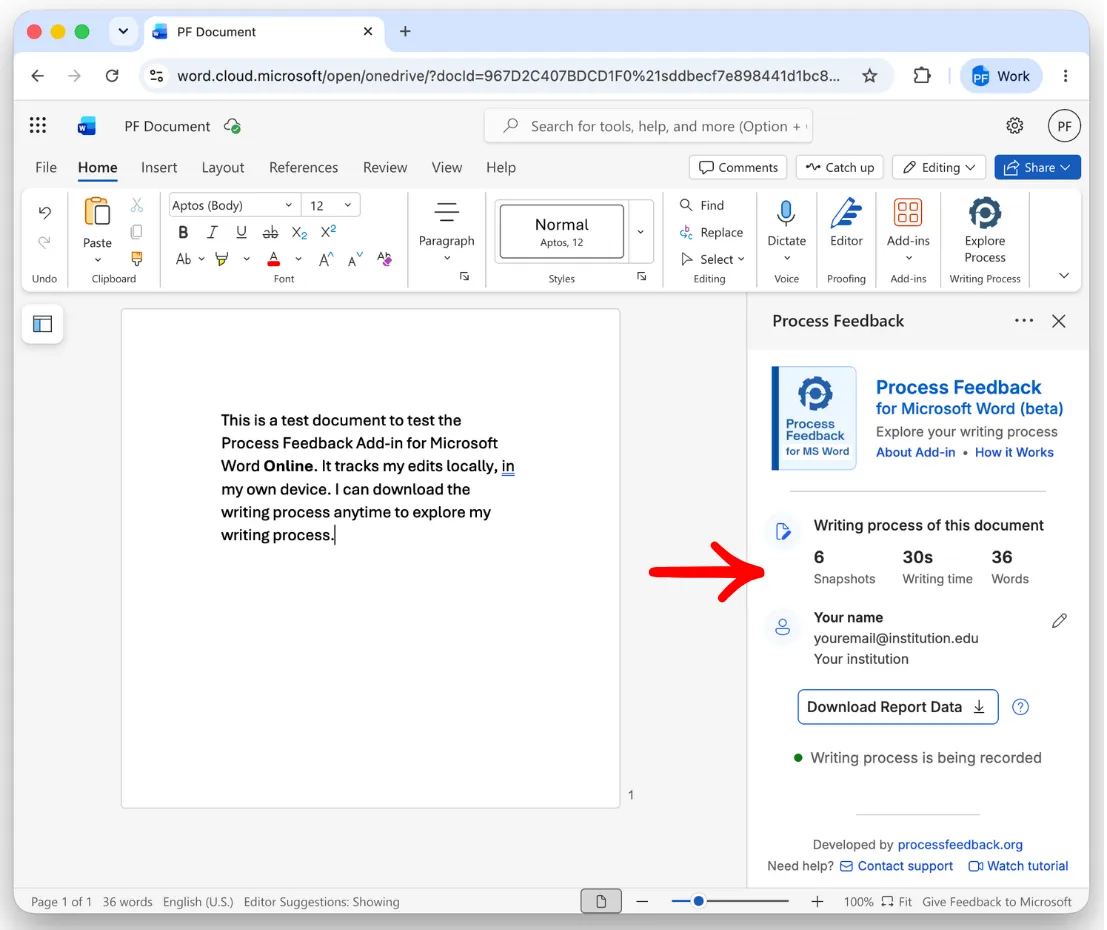
Task: Click the Paste clipboard icon
Action: coord(97,212)
